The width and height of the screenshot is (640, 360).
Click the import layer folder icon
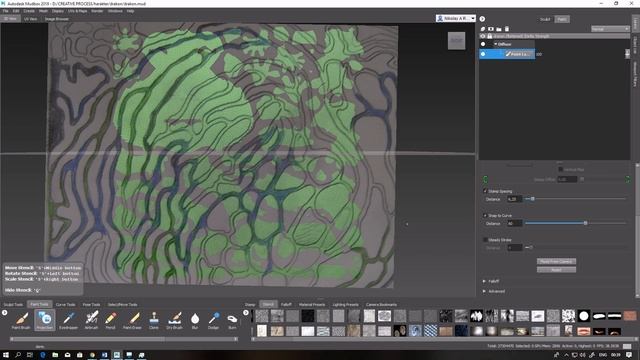pos(499,29)
